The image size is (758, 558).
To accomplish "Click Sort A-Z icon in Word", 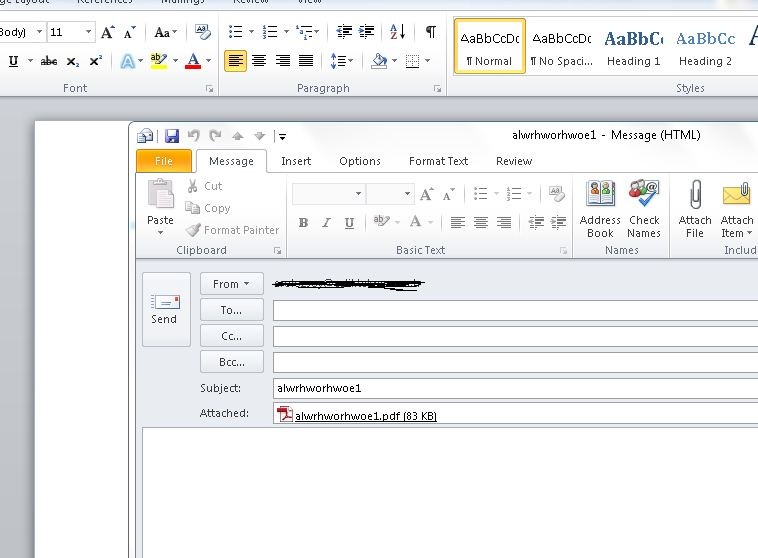I will (397, 32).
